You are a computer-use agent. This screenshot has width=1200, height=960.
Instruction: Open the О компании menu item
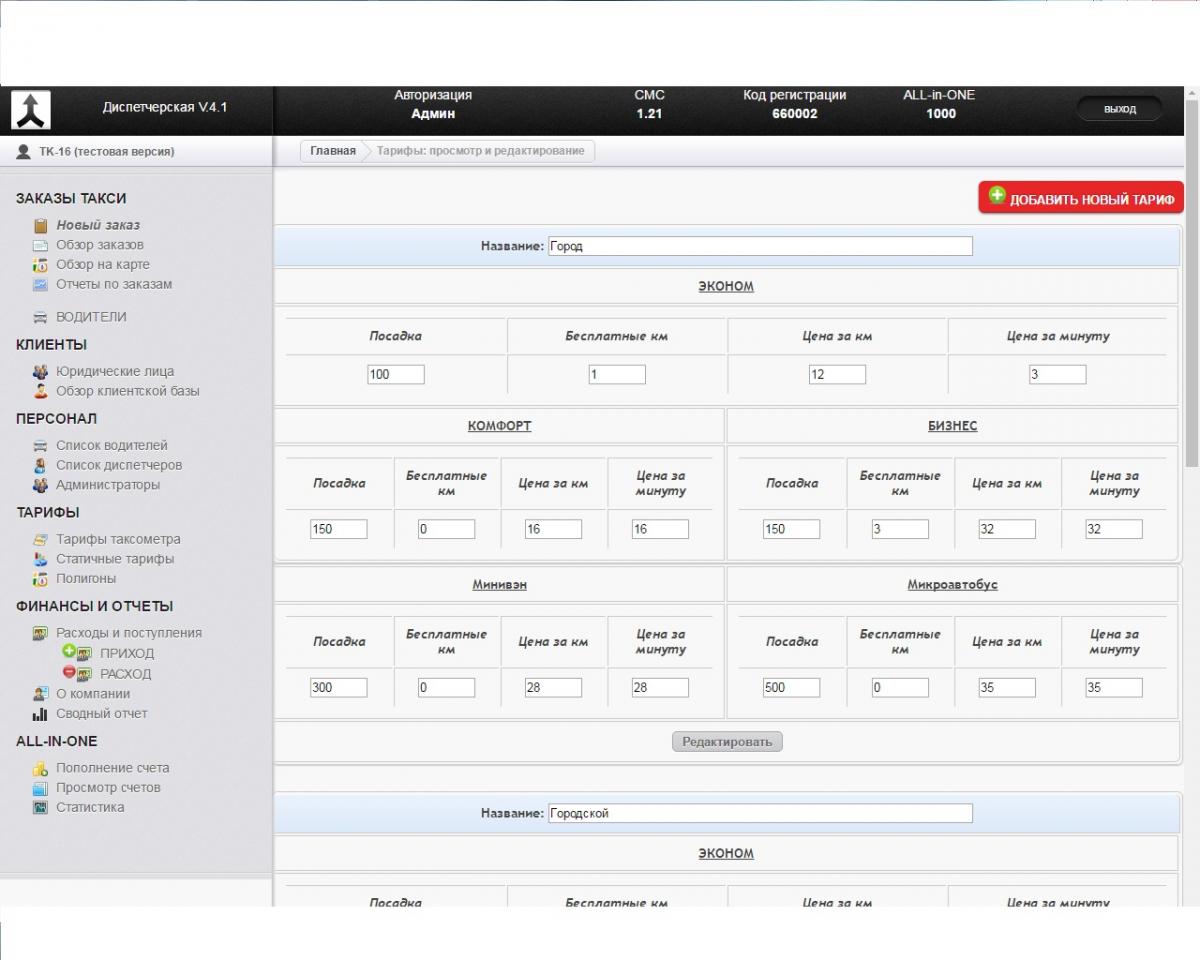93,694
